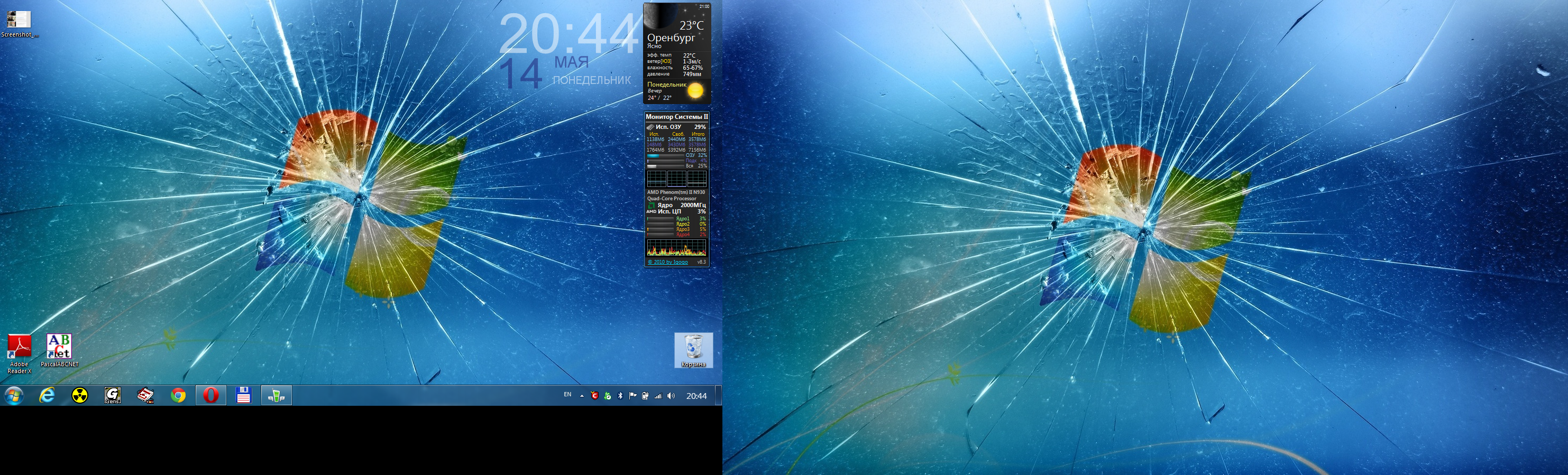1568x475 pixels.
Task: Open the Screenshot file on the desktop
Action: click(x=19, y=24)
